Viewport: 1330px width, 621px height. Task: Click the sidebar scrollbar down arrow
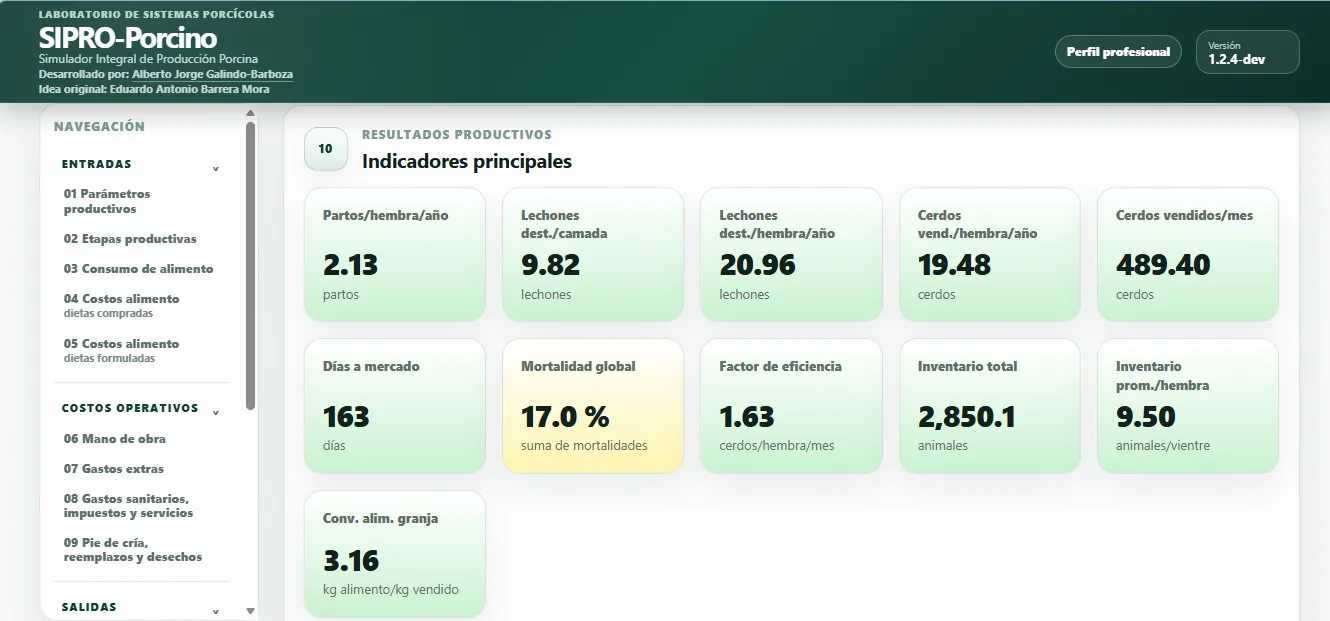pyautogui.click(x=250, y=611)
